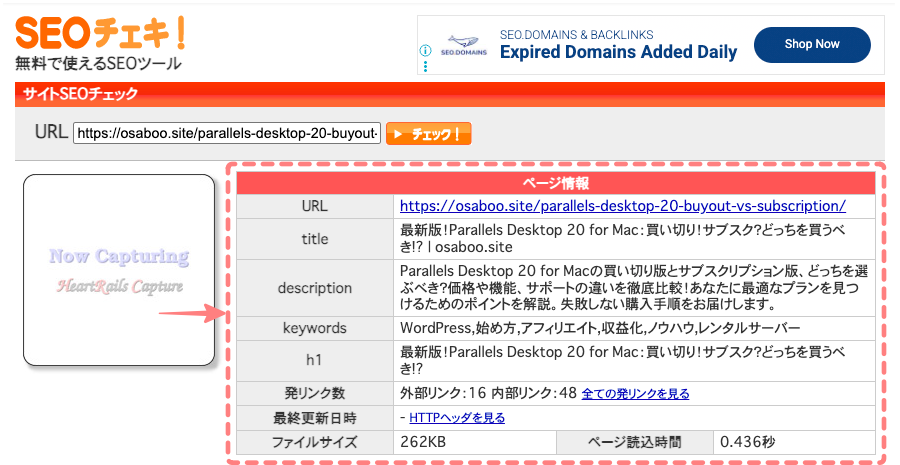
Task: Click the ad info icon
Action: [x=425, y=51]
